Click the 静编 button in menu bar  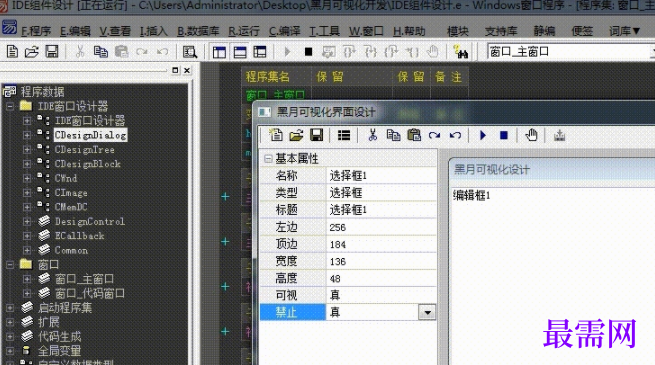[x=544, y=31]
